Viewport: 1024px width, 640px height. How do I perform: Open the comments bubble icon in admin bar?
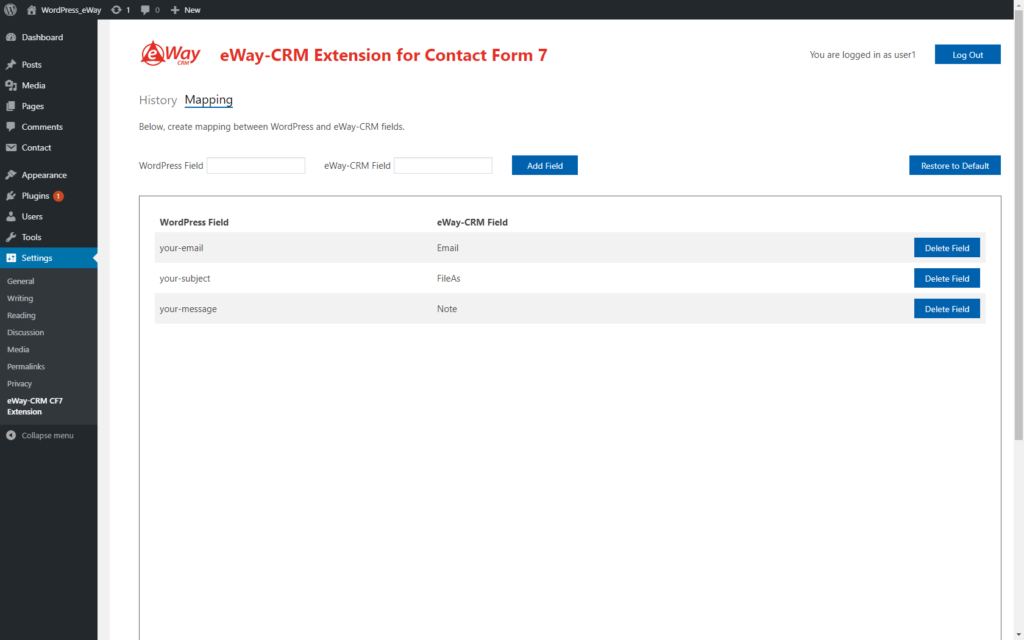pyautogui.click(x=145, y=10)
